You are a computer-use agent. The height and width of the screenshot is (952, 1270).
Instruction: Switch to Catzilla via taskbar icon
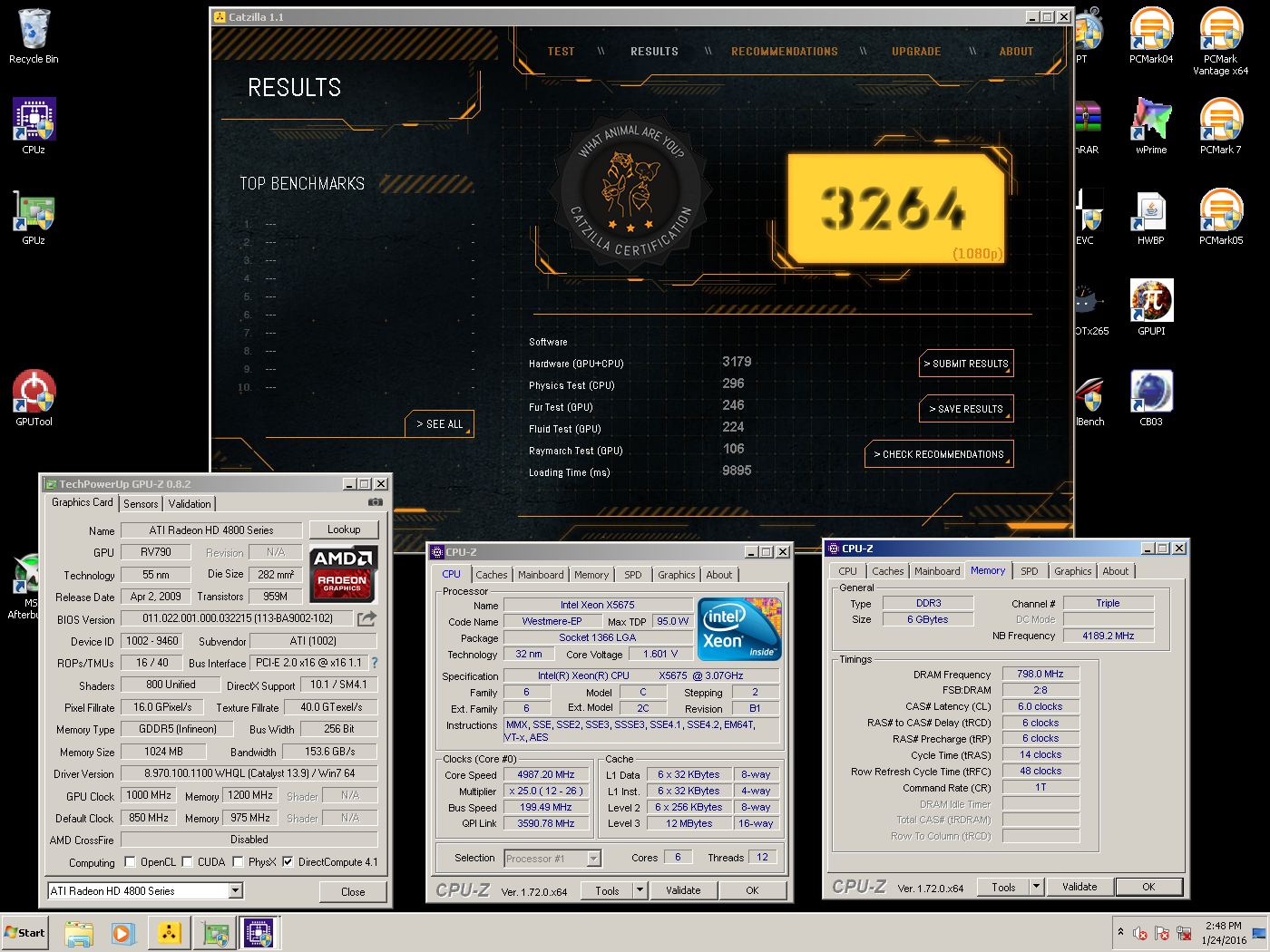(169, 933)
